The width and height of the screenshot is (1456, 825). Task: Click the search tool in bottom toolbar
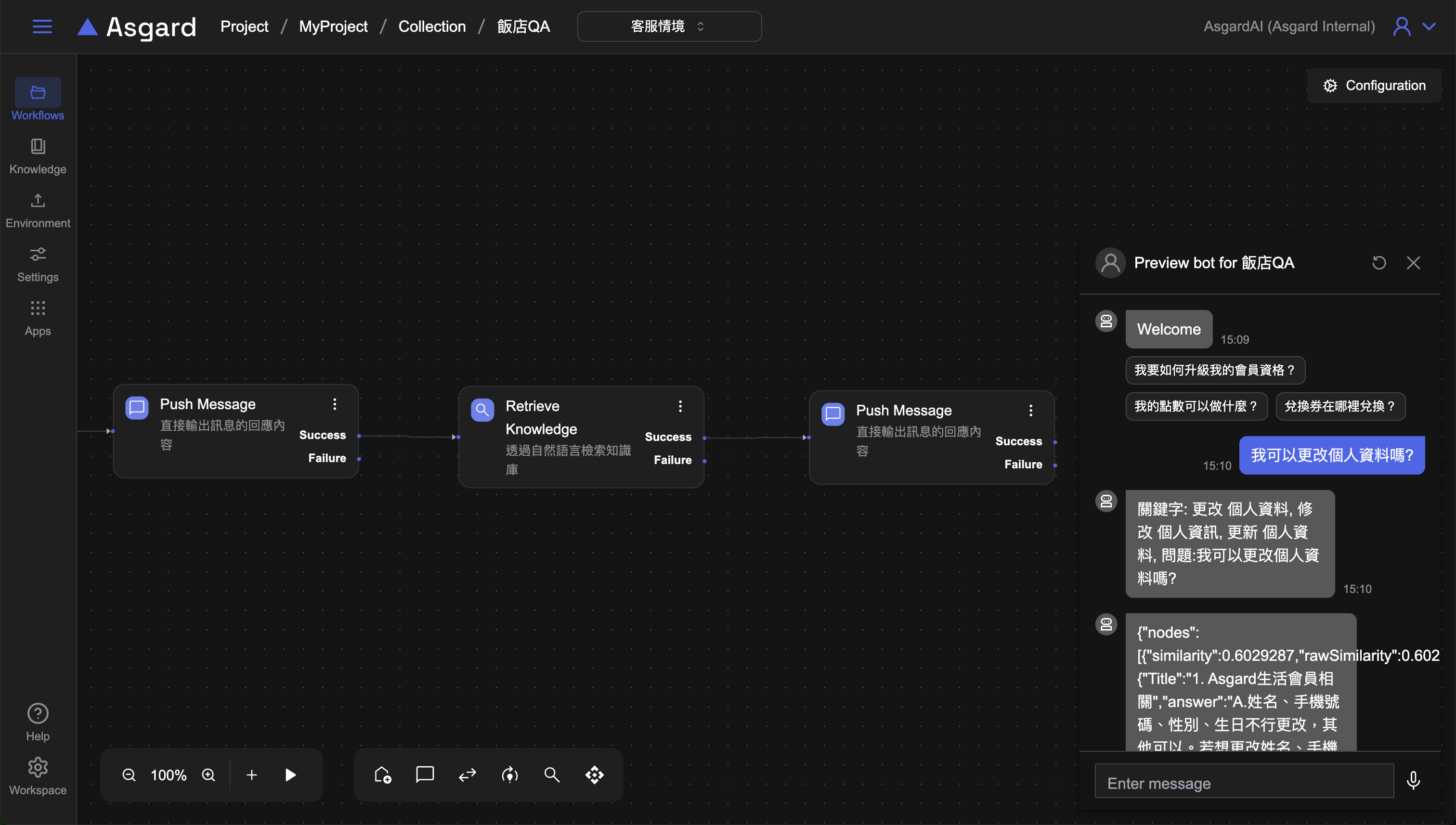(x=551, y=775)
